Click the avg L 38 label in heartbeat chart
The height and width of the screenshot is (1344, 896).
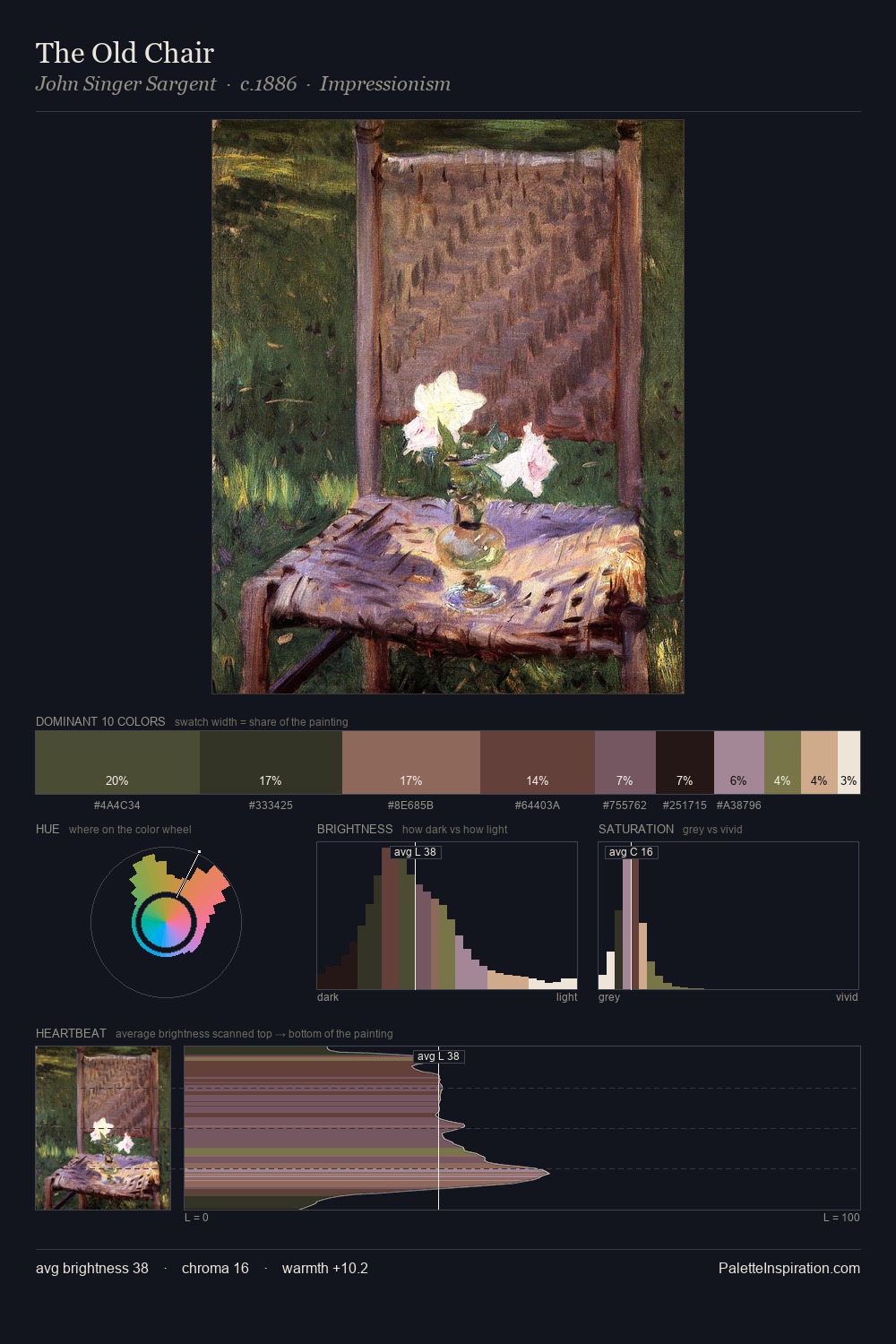point(438,1056)
